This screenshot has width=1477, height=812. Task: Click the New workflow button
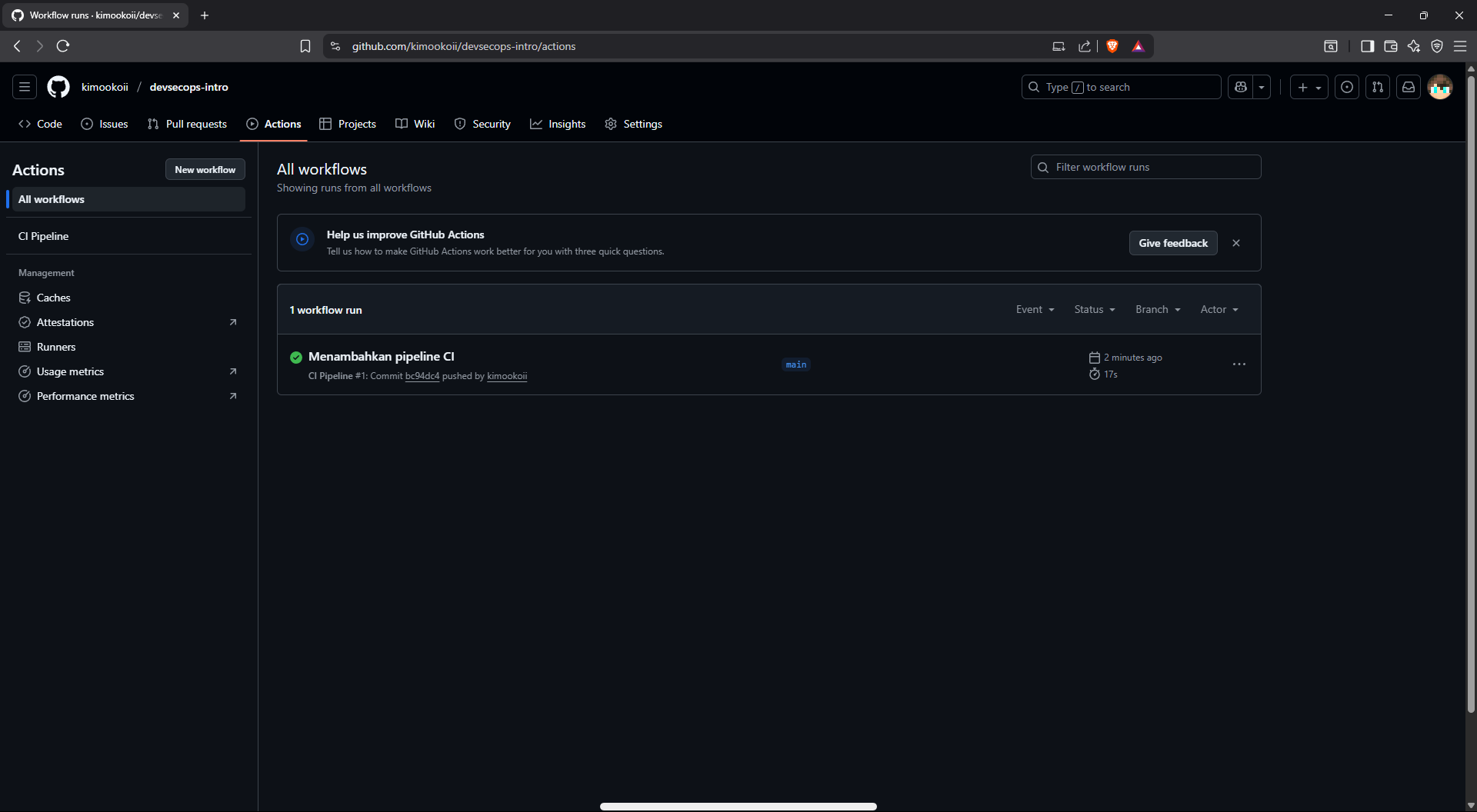(205, 169)
